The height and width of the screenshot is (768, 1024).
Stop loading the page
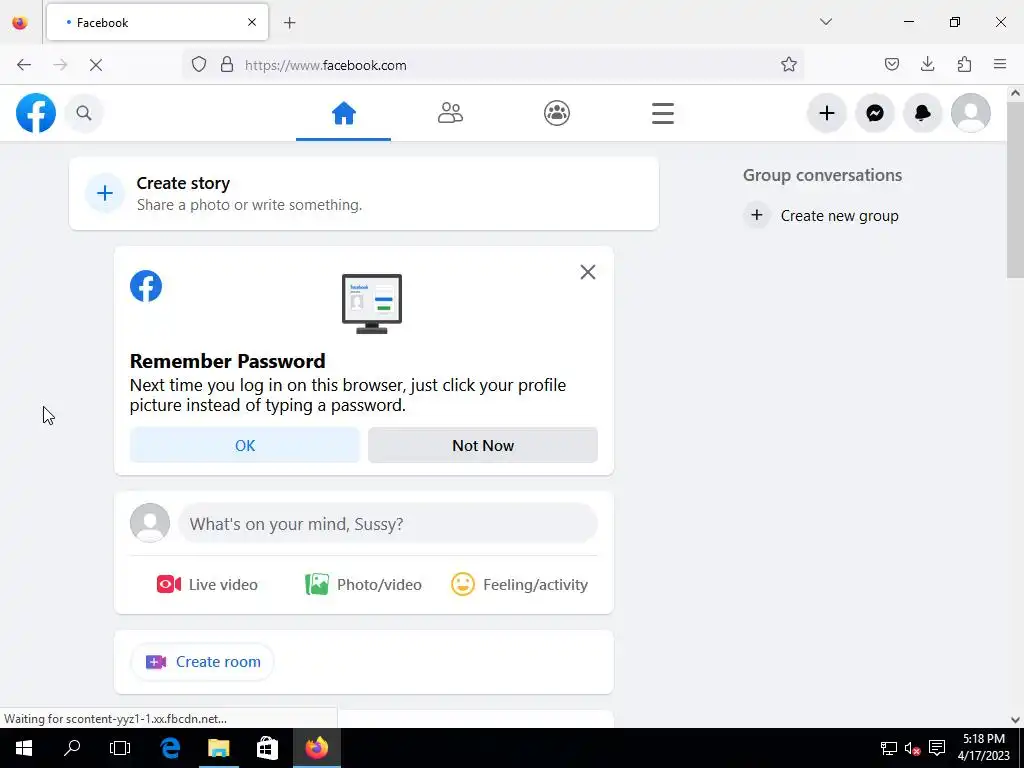96,65
